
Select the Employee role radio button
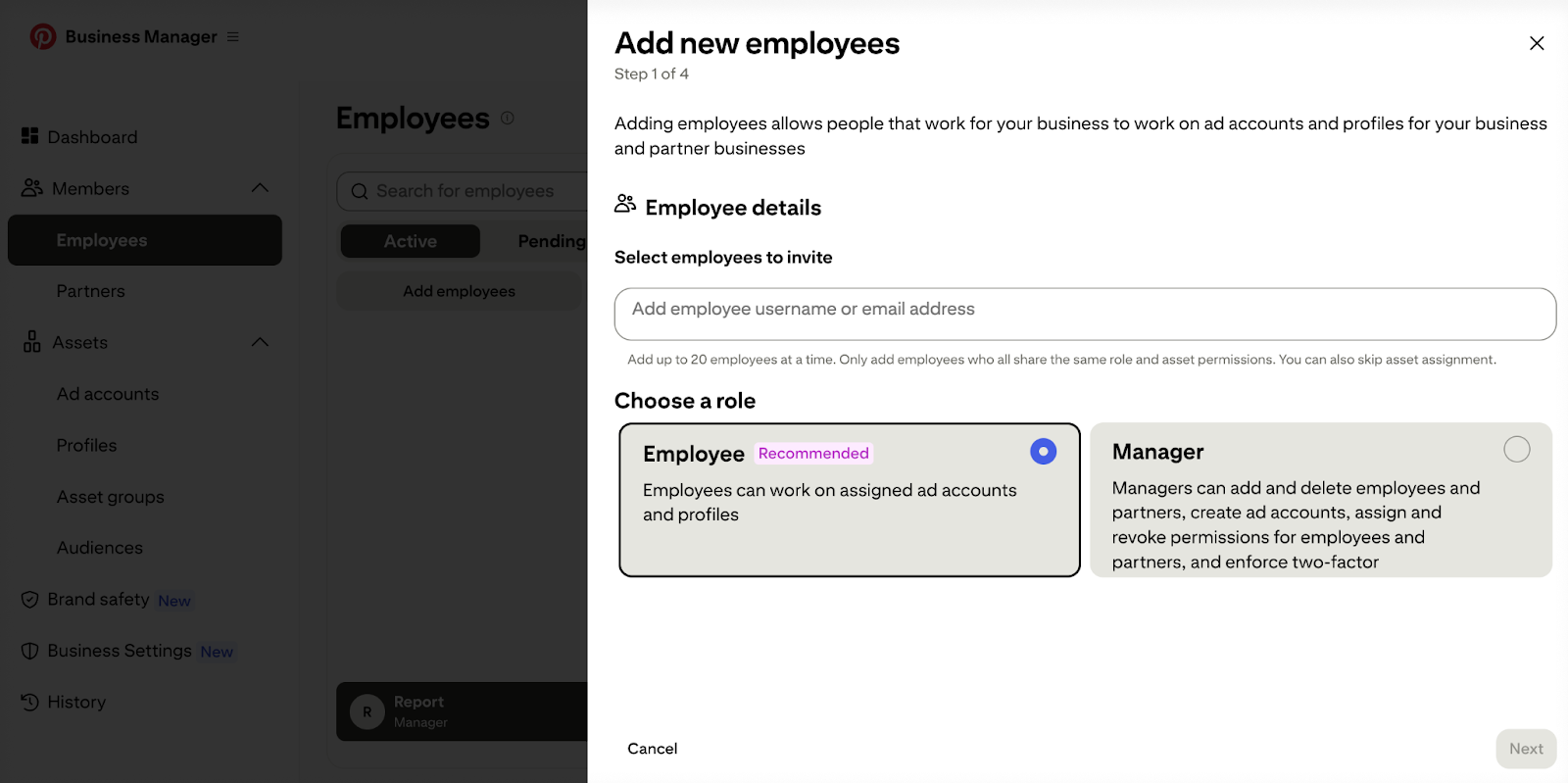tap(1043, 452)
